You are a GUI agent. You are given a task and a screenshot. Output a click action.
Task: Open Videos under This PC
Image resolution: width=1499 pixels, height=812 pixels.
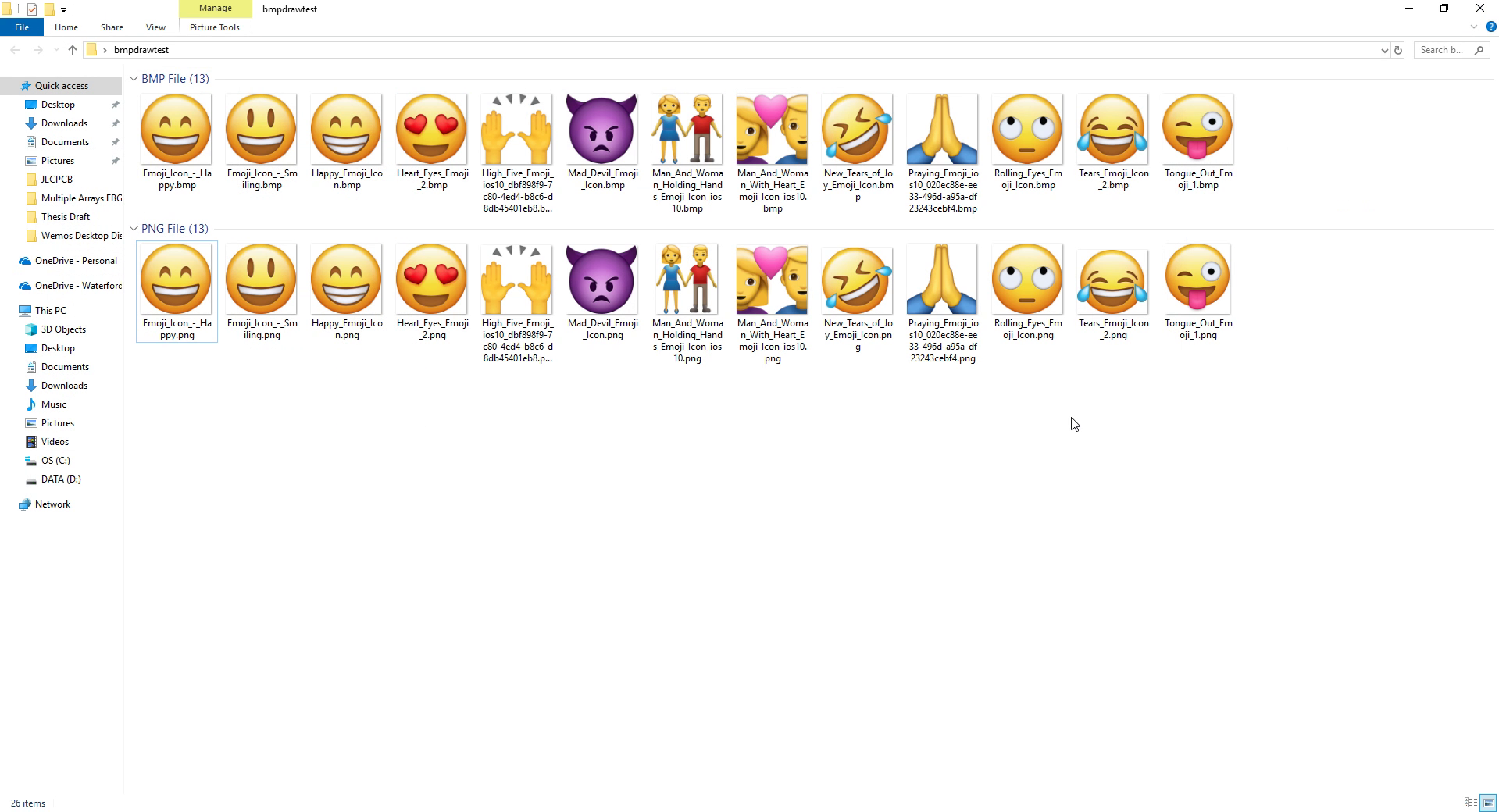coord(55,442)
